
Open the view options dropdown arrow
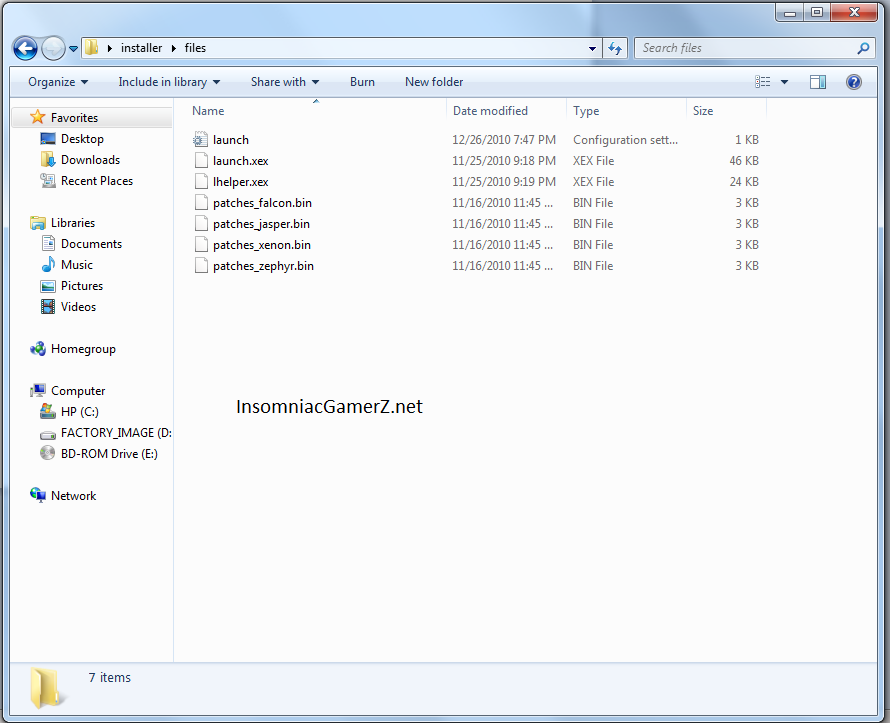784,82
